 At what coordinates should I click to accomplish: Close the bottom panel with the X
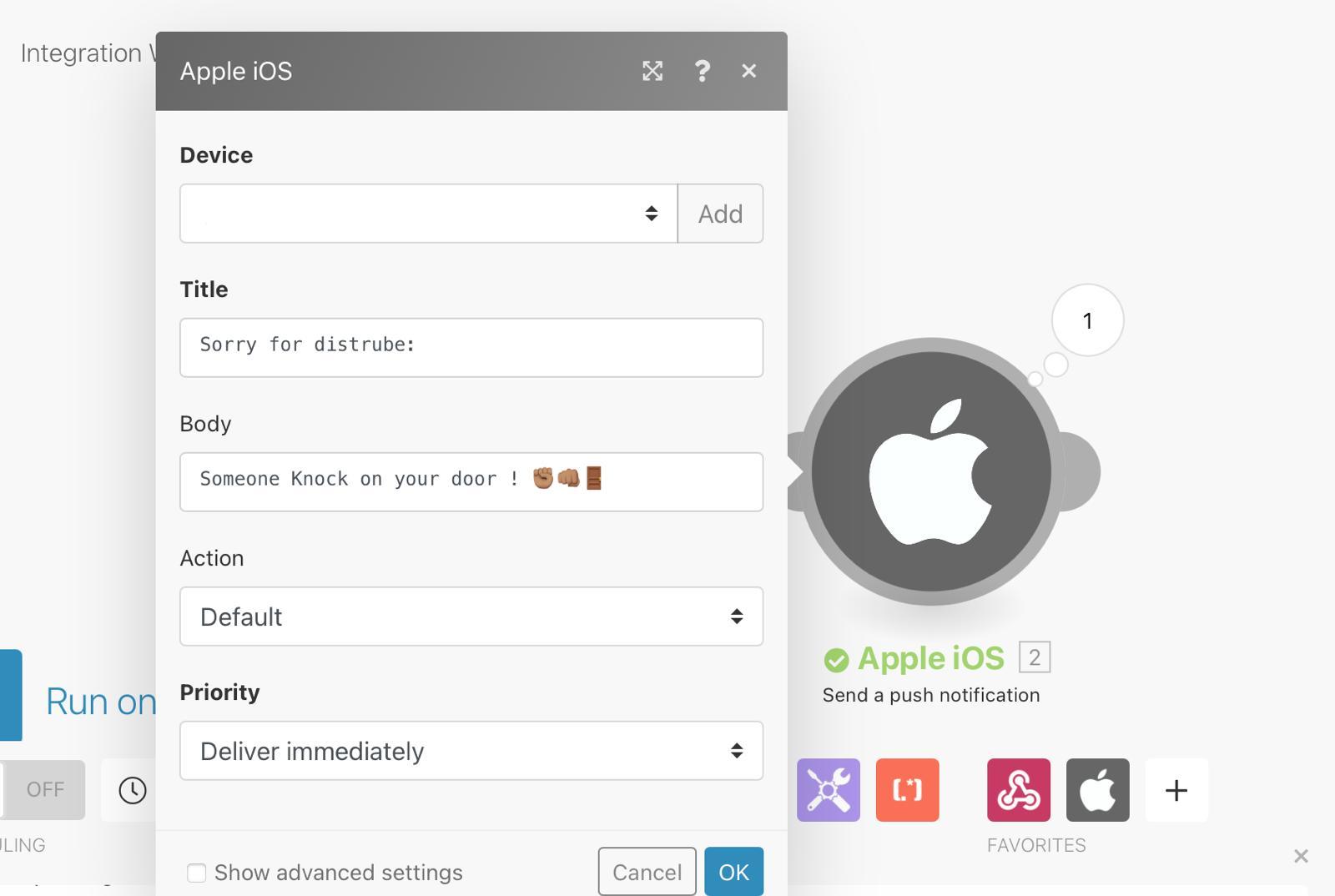point(1301,856)
